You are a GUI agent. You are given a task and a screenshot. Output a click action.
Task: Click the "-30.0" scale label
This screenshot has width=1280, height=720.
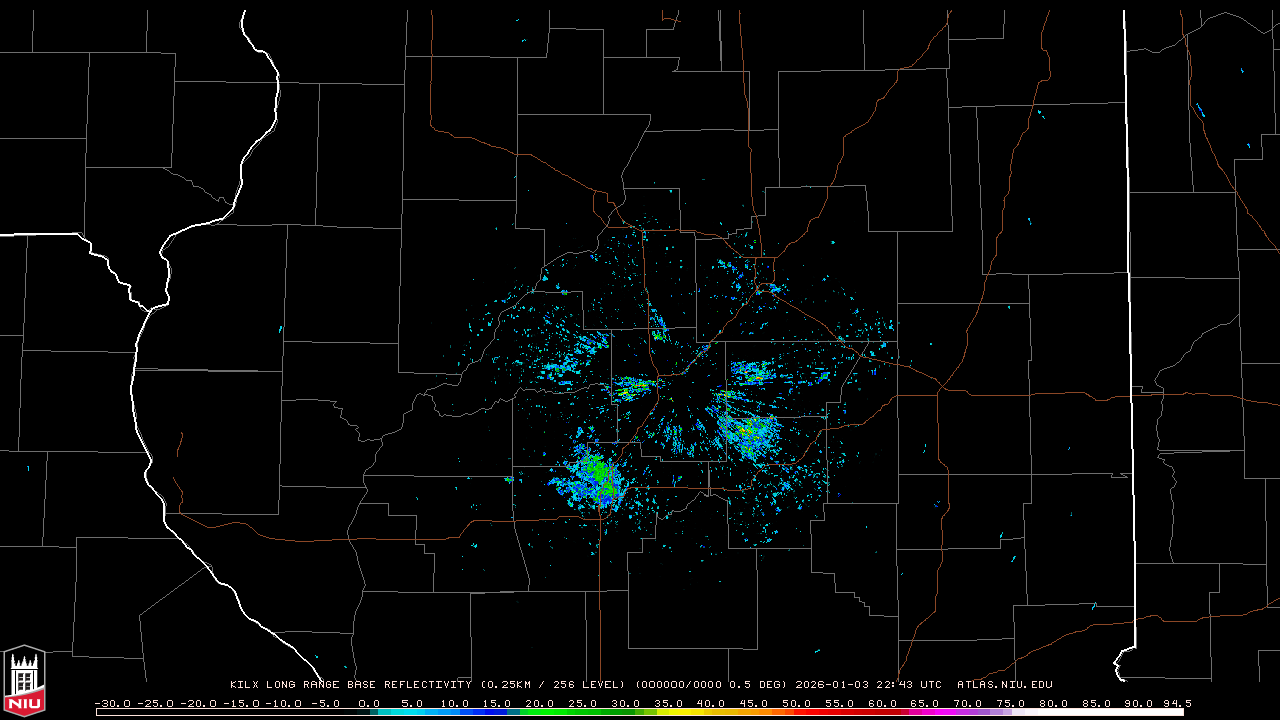click(112, 703)
